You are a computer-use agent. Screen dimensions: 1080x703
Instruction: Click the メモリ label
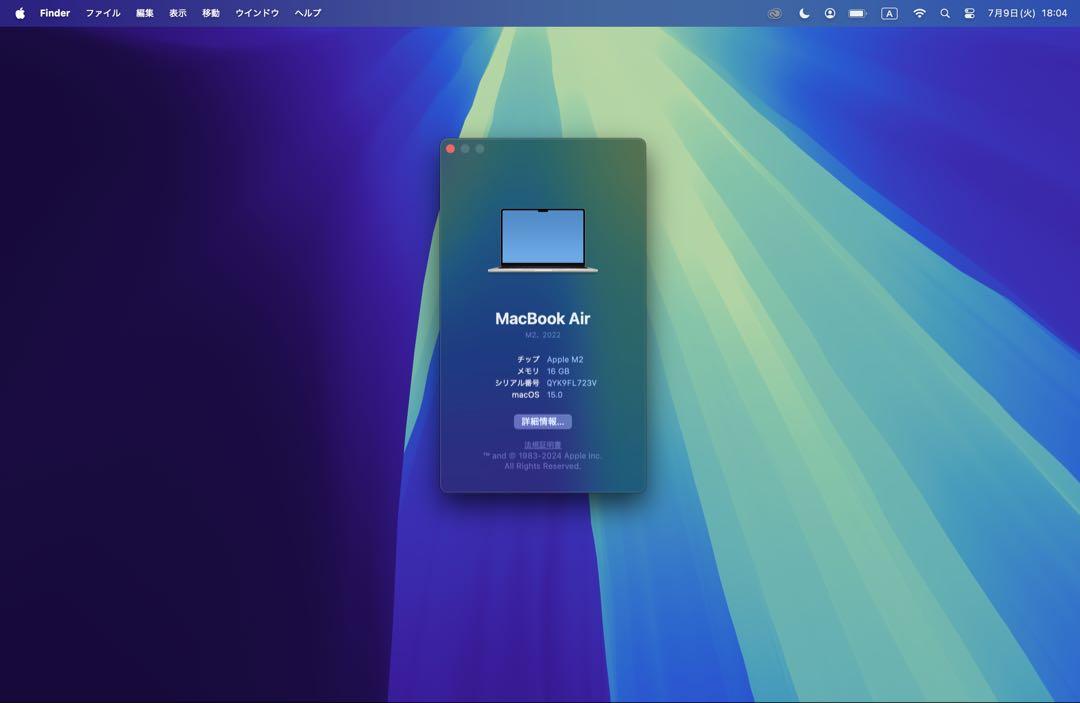pyautogui.click(x=528, y=371)
